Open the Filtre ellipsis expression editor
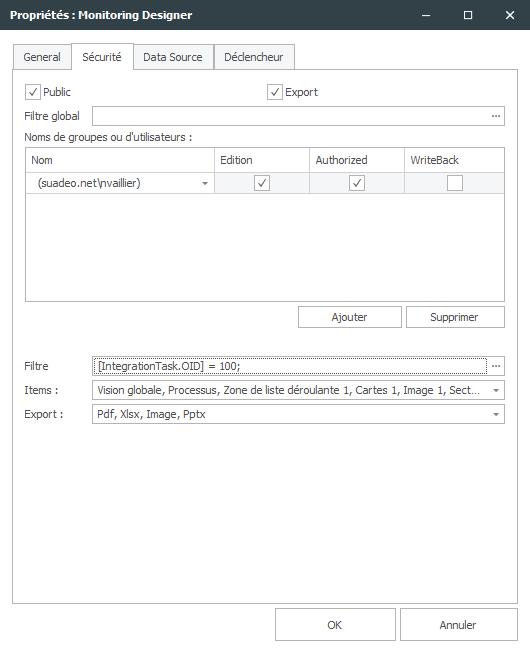530x653 pixels. point(495,366)
